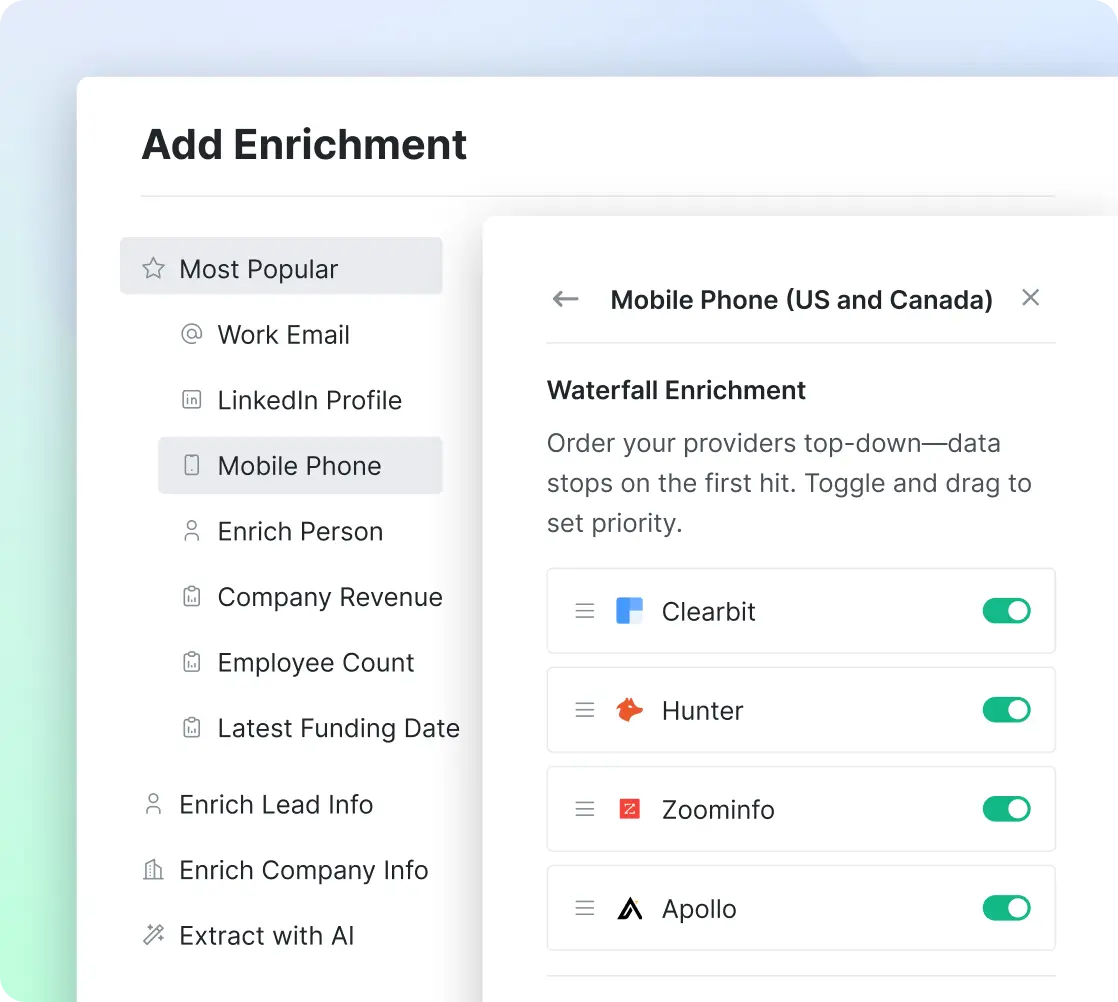Click the Clearbit provider name
The image size is (1118, 1002).
(708, 612)
